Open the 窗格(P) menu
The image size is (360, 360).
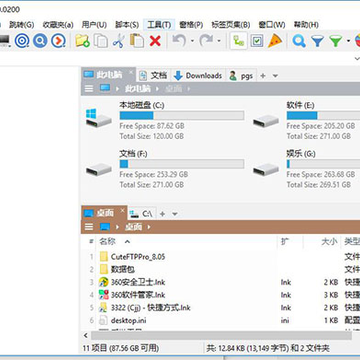pos(191,25)
